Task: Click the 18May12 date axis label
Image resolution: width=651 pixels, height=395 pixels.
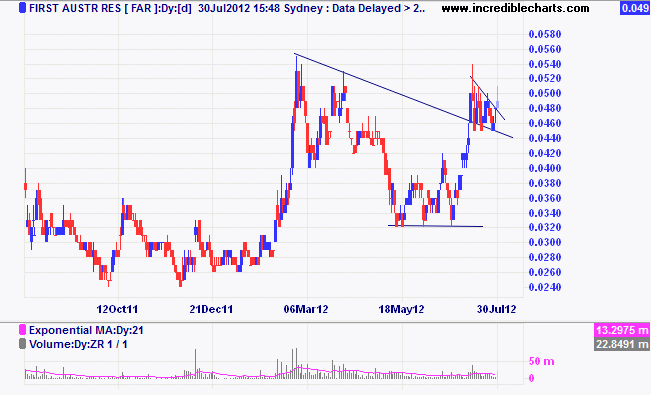Action: pos(401,309)
